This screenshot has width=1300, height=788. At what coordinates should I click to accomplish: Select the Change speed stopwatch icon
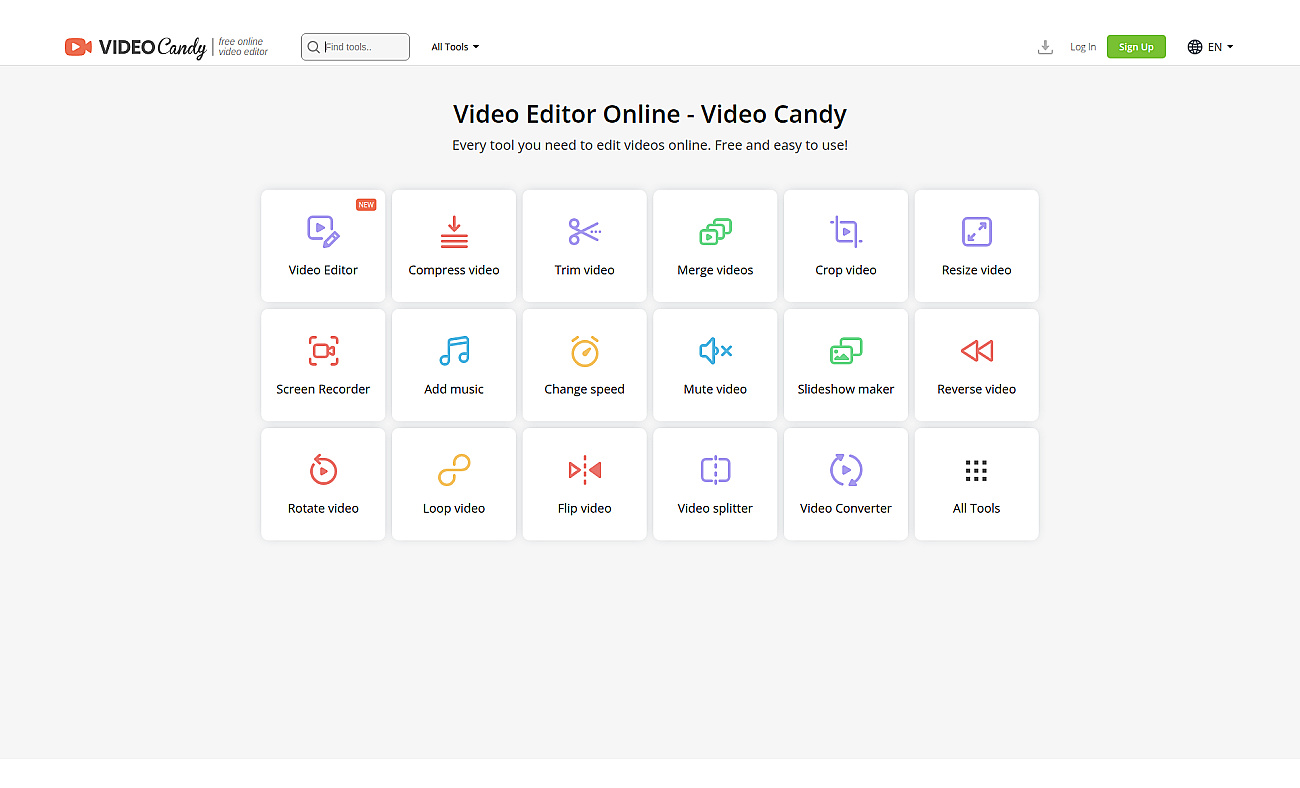pyautogui.click(x=585, y=351)
